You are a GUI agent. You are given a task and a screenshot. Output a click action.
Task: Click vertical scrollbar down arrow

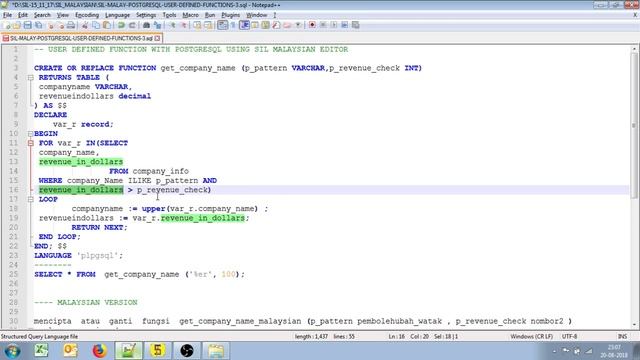(x=634, y=324)
